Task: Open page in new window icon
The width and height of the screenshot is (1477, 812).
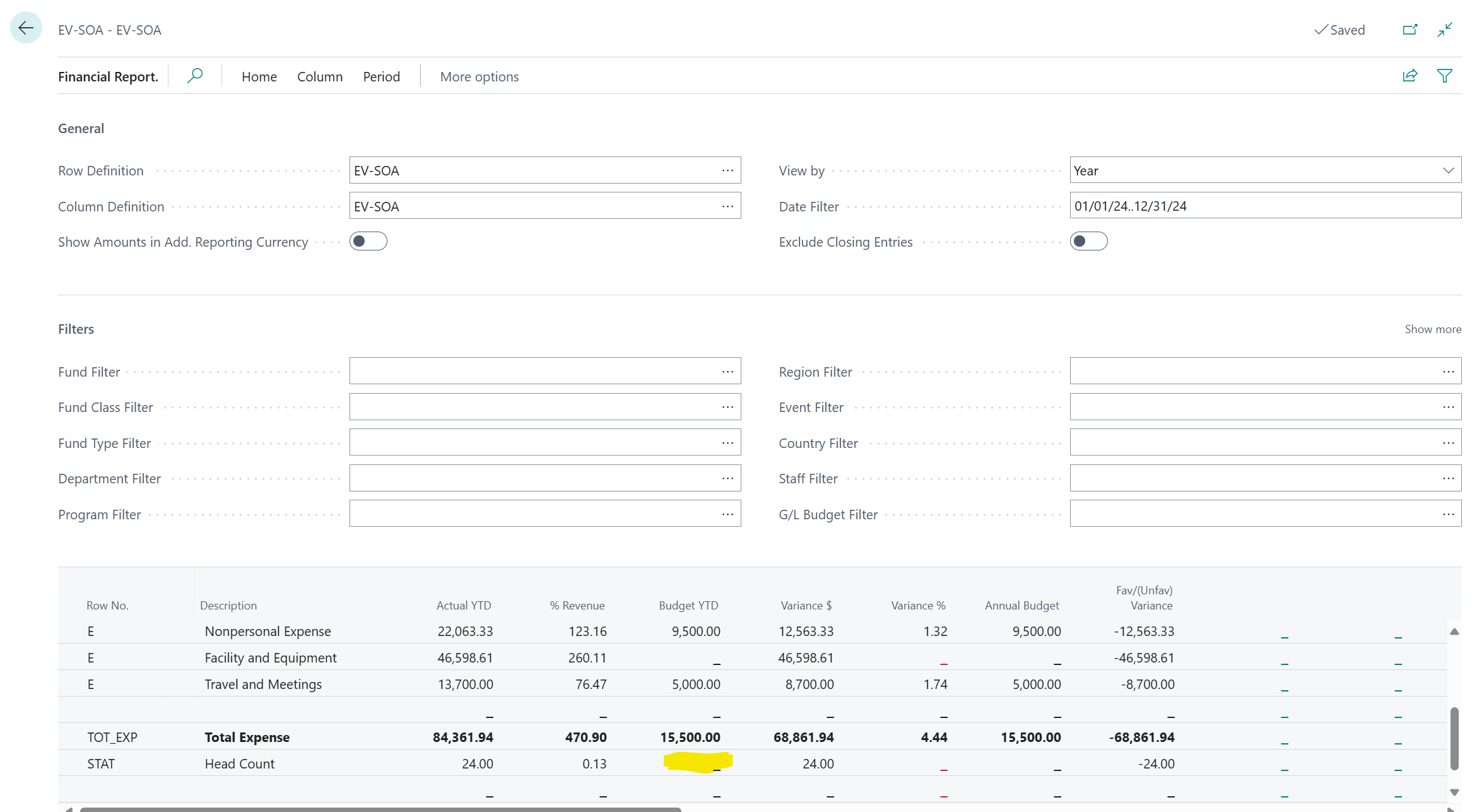Action: pyautogui.click(x=1409, y=30)
